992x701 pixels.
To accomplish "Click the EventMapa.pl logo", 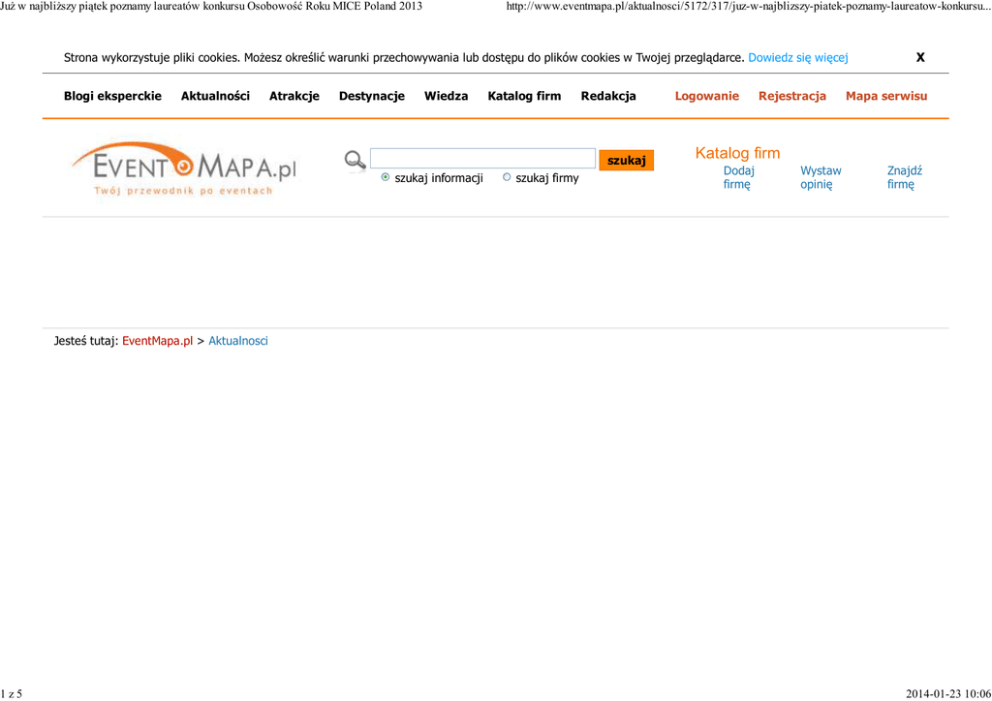I will click(184, 168).
